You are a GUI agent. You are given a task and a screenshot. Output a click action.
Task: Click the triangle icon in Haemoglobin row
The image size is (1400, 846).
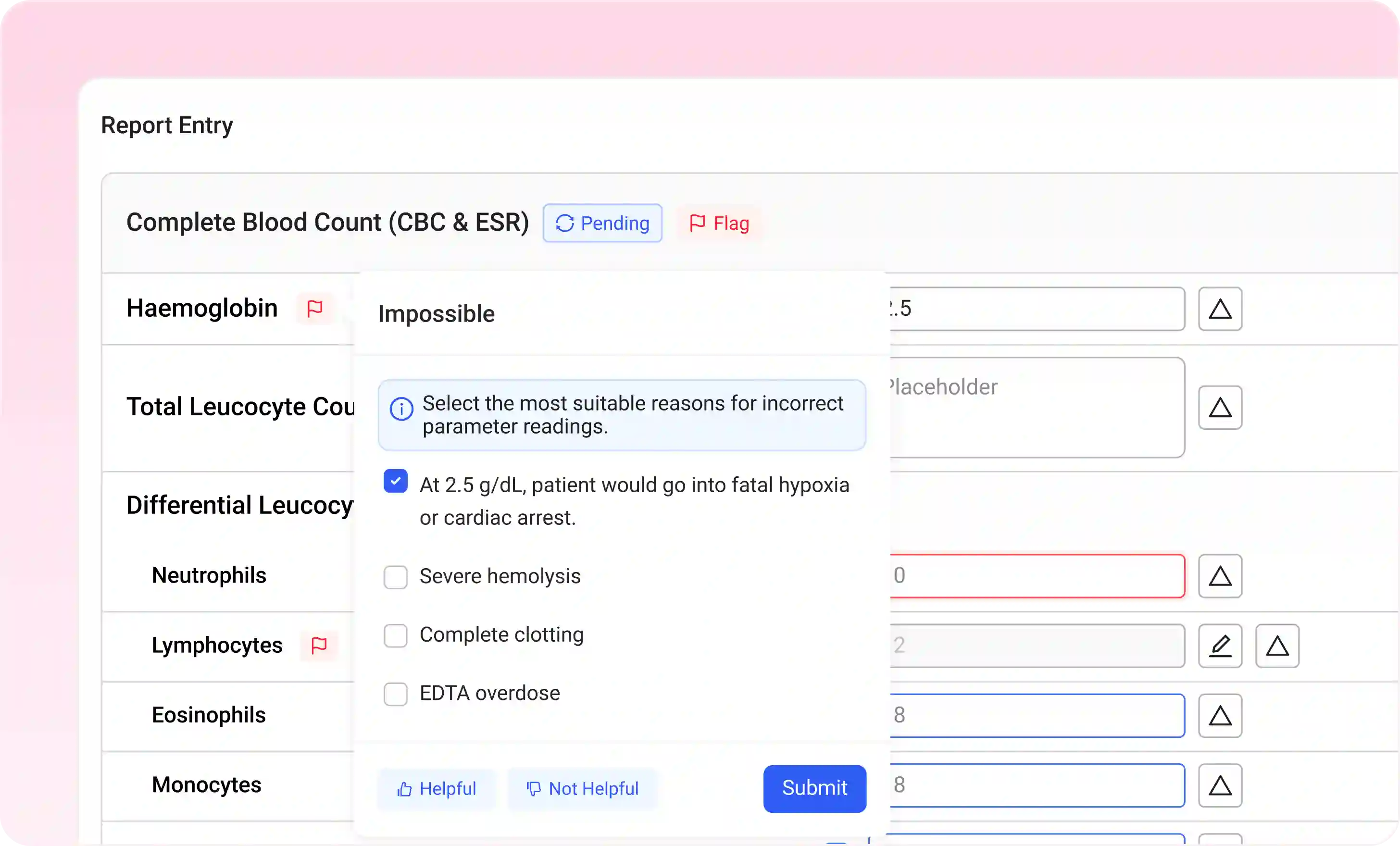tap(1220, 309)
